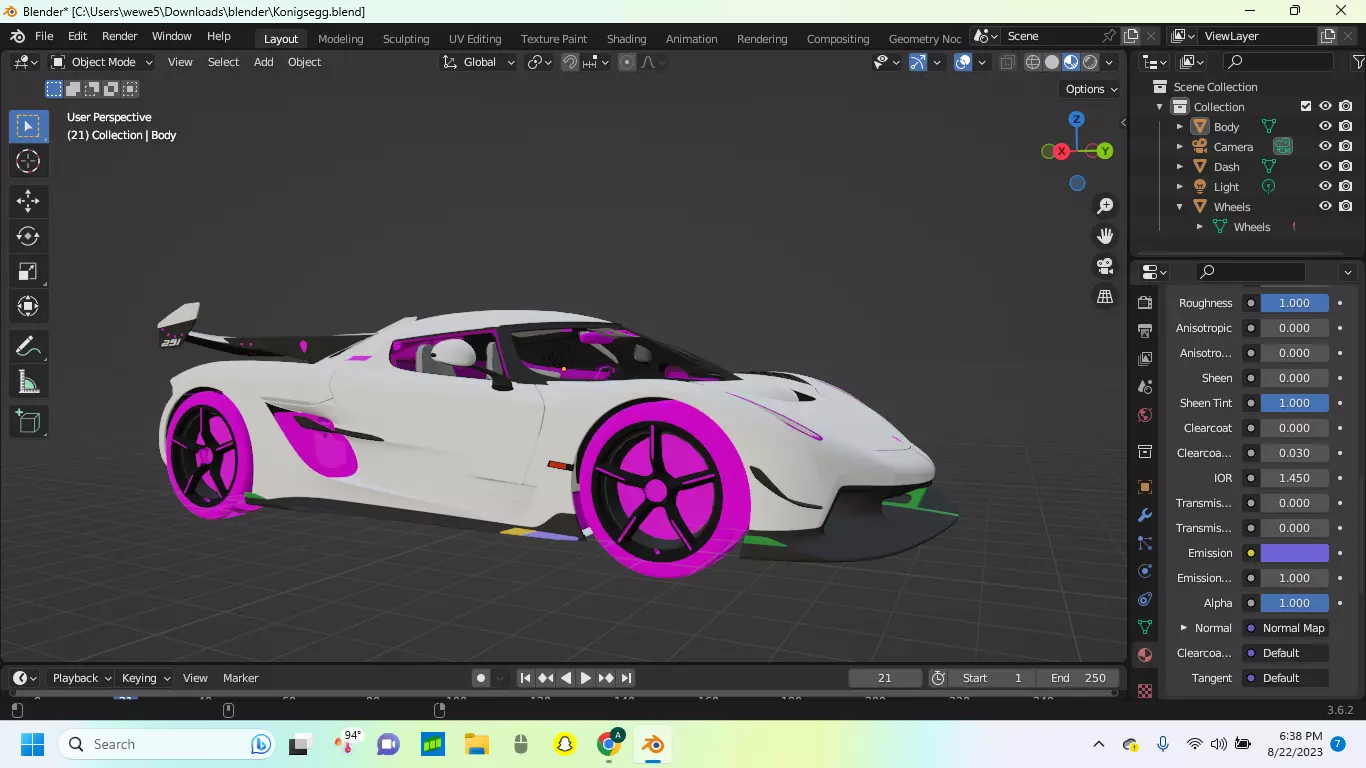This screenshot has height=768, width=1366.
Task: Hide the Light object via eye icon
Action: [1325, 186]
